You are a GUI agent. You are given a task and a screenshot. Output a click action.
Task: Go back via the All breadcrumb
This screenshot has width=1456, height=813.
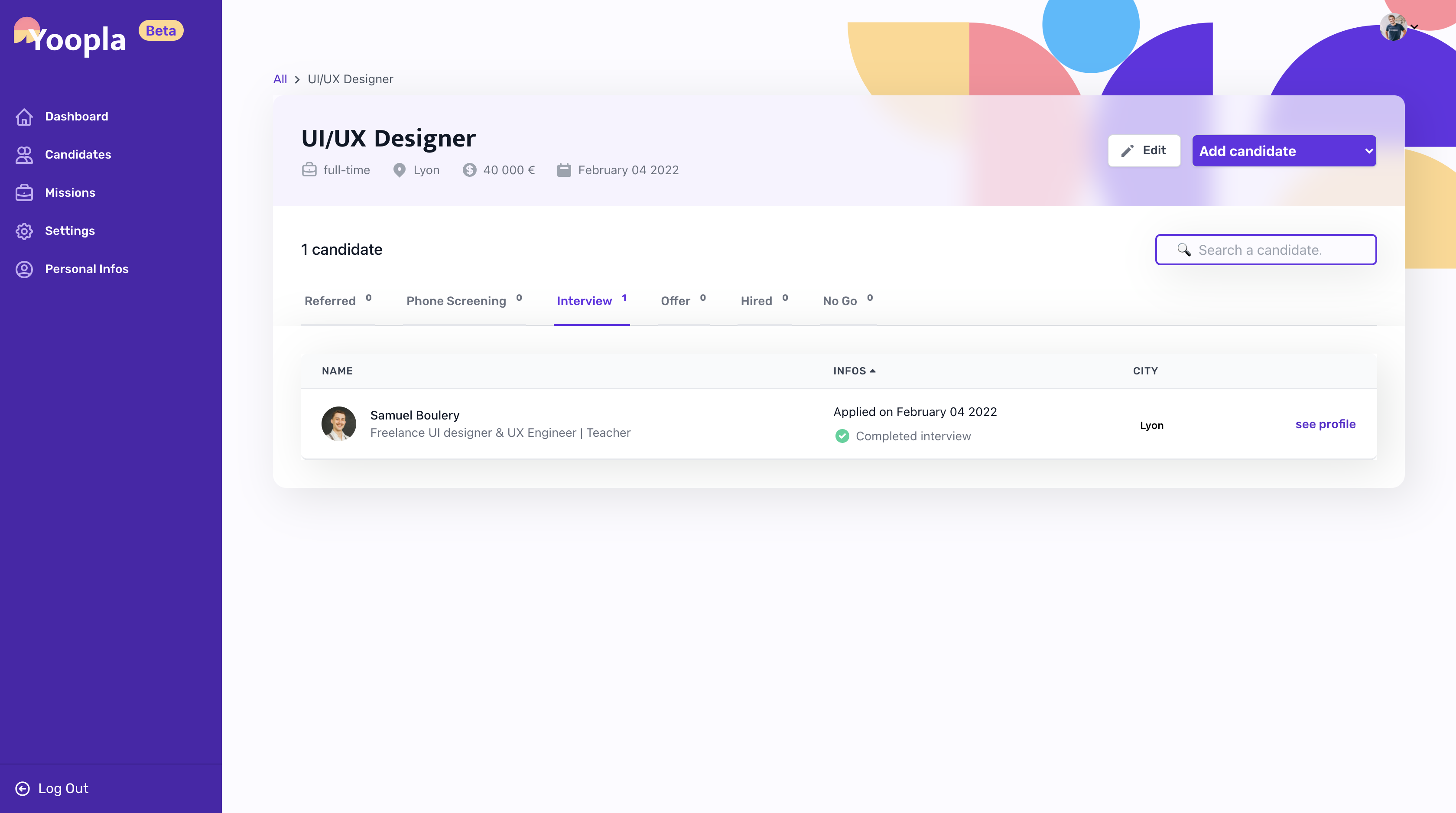tap(280, 79)
